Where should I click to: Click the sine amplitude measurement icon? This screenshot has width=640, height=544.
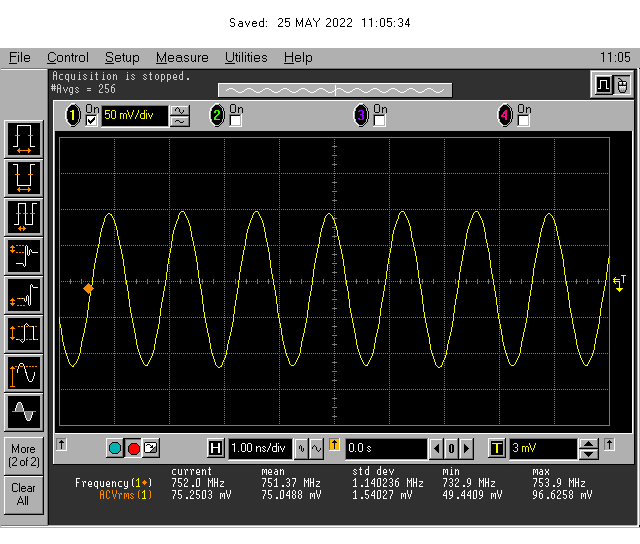[x=23, y=373]
